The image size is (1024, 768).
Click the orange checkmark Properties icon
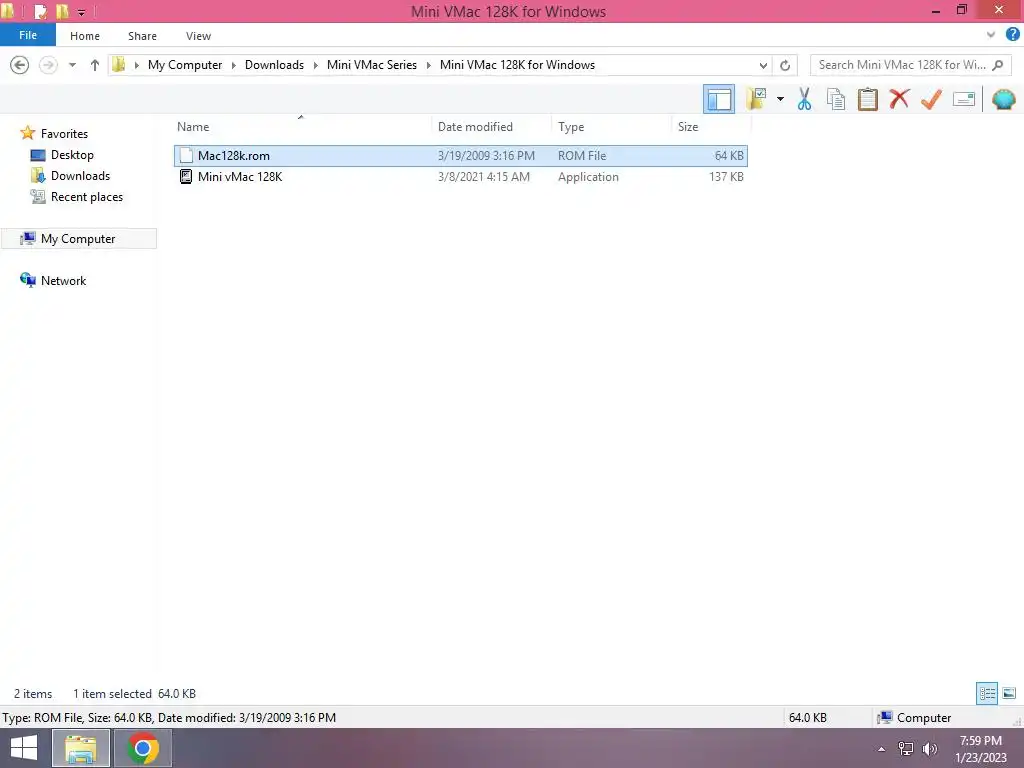tap(931, 99)
